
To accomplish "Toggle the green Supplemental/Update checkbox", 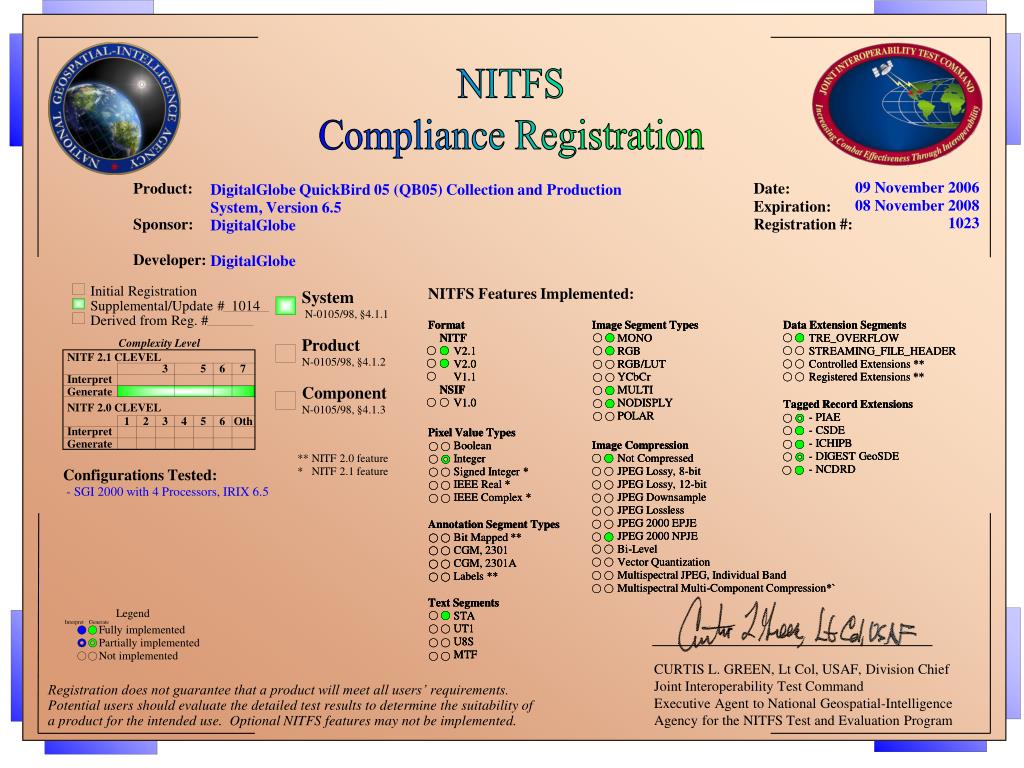I will click(x=78, y=304).
